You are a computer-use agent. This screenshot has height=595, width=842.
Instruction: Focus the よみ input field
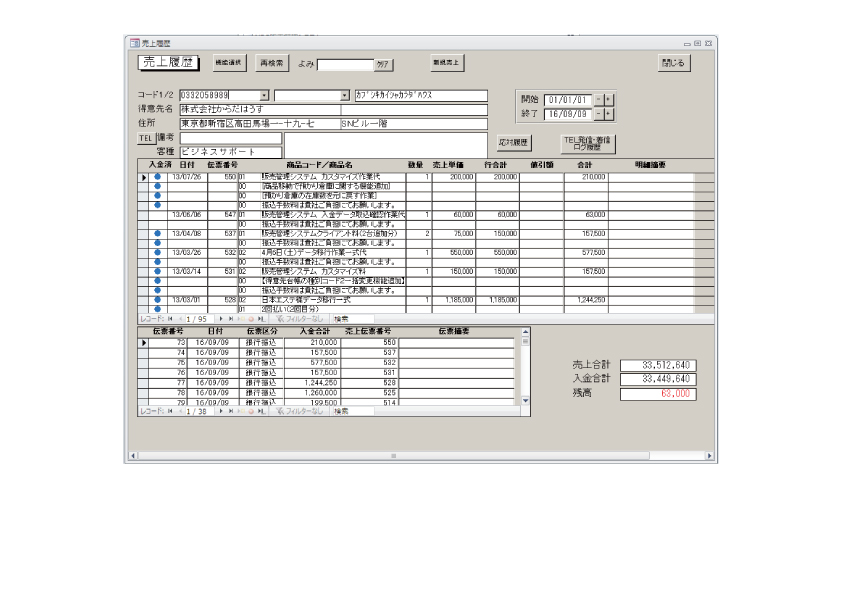345,64
